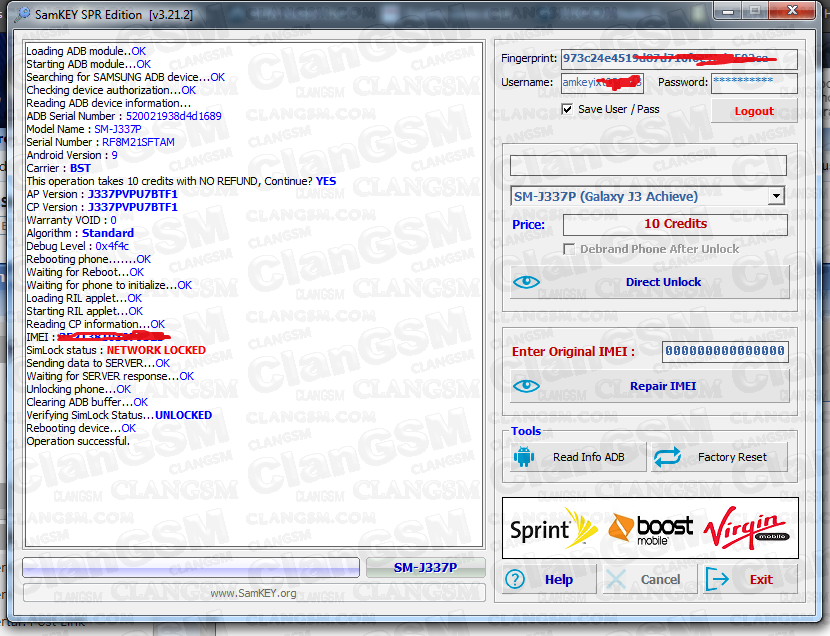Image resolution: width=830 pixels, height=636 pixels.
Task: Click the Tools group label
Action: coord(526,431)
